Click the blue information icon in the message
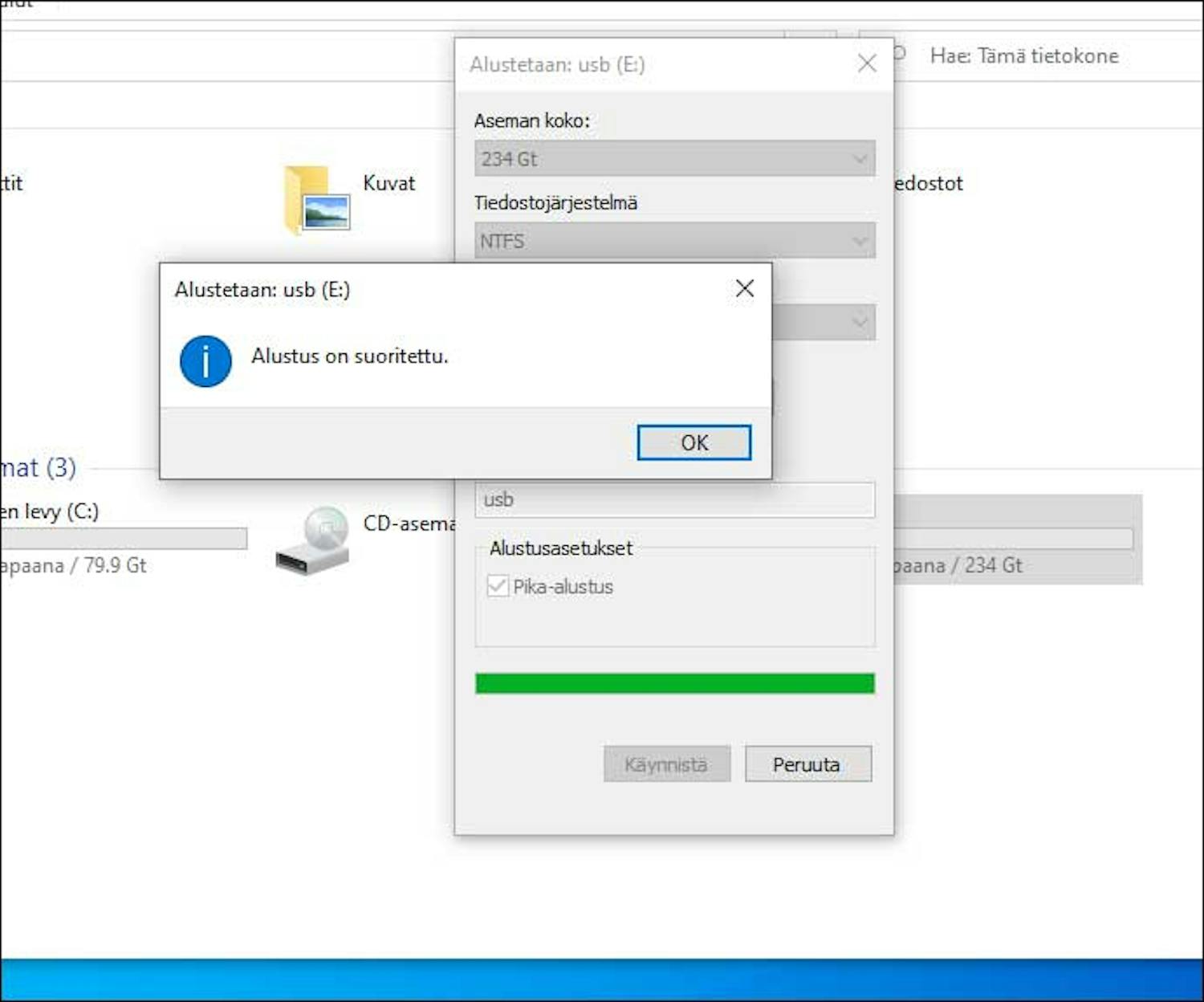The height and width of the screenshot is (1002, 1204). [205, 361]
